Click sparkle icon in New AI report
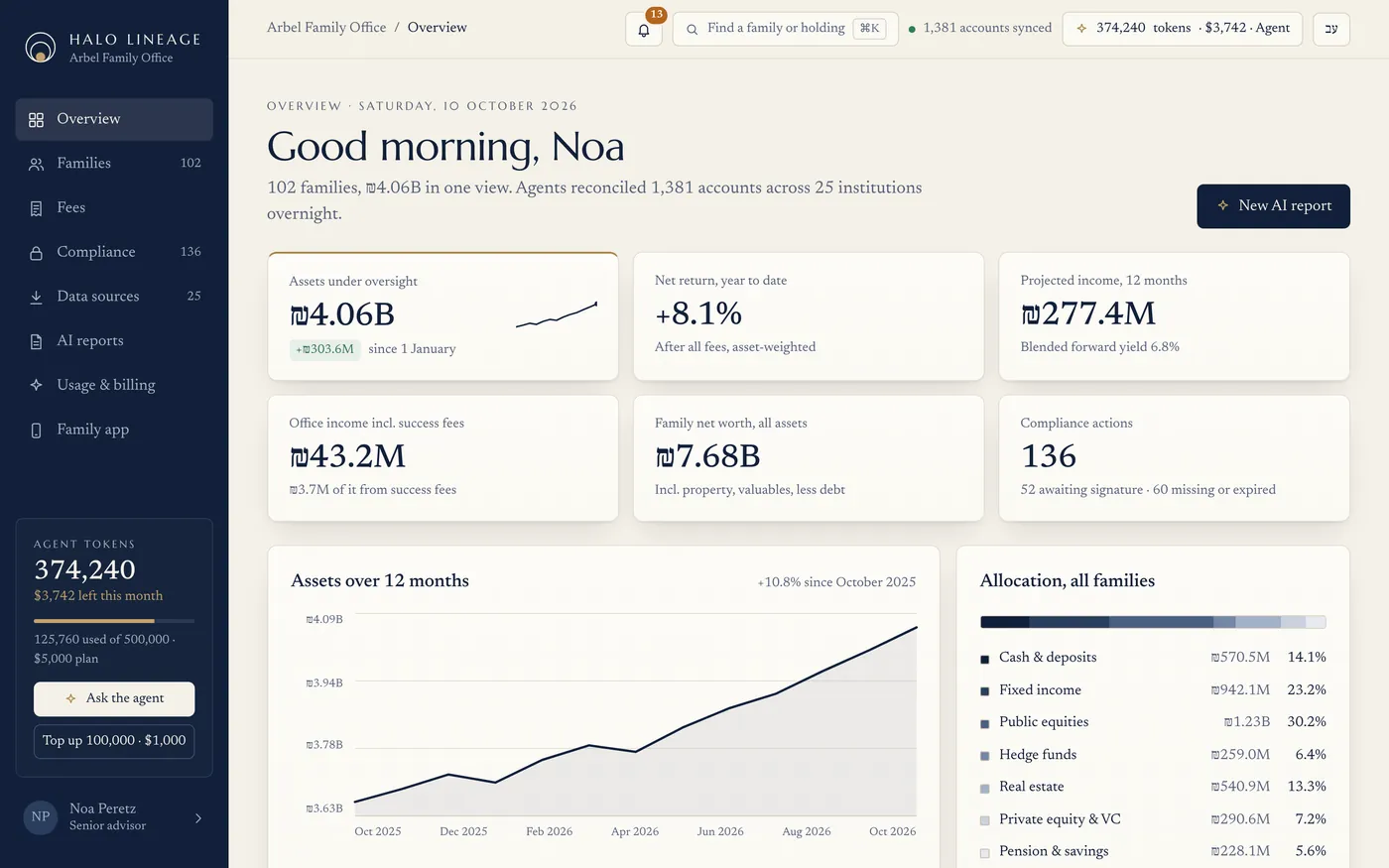 tap(1223, 205)
